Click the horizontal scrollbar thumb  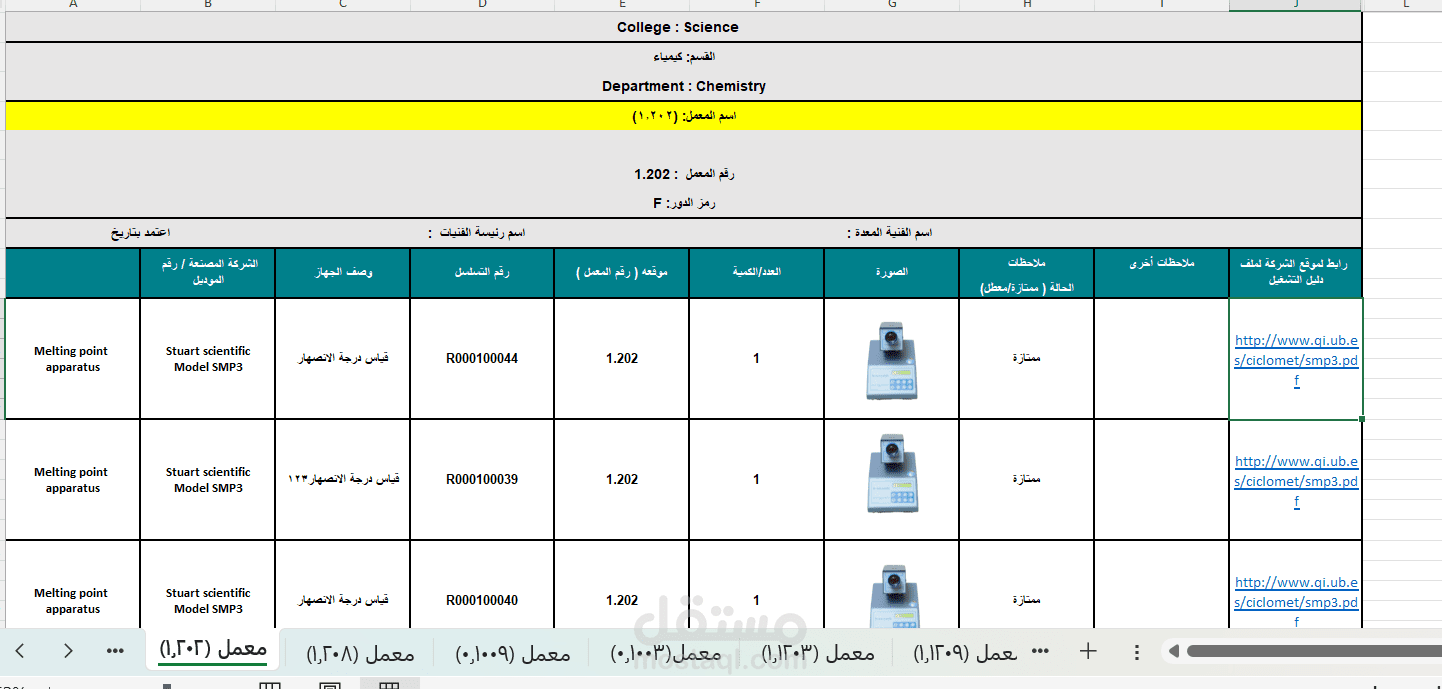tap(1313, 652)
